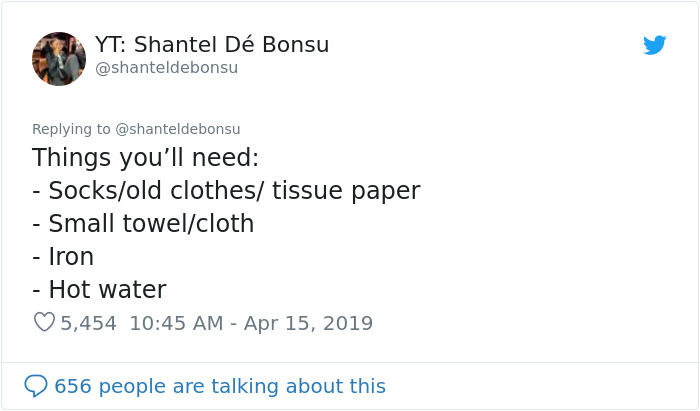Like the tweet using the heart icon
The image size is (700, 411).
pyautogui.click(x=44, y=323)
